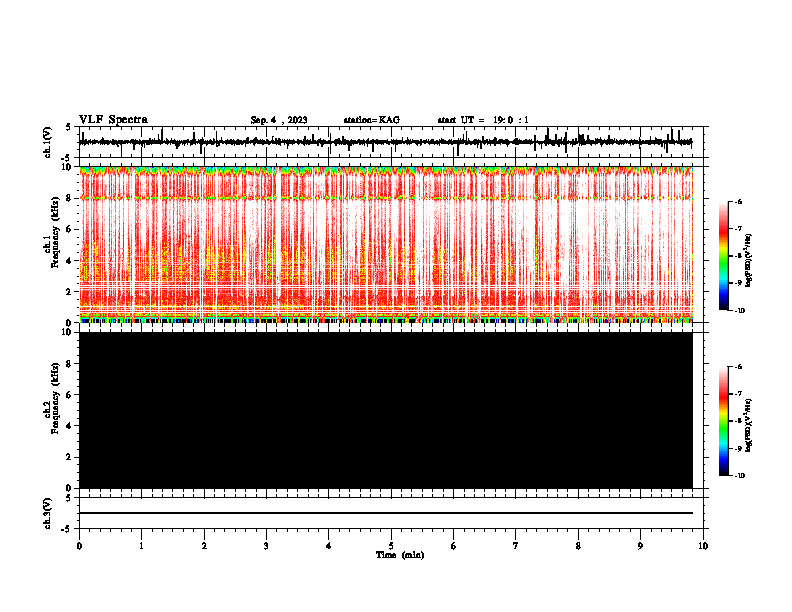
Task: Click inside the ch.1 red spectrogram panel
Action: click(385, 244)
